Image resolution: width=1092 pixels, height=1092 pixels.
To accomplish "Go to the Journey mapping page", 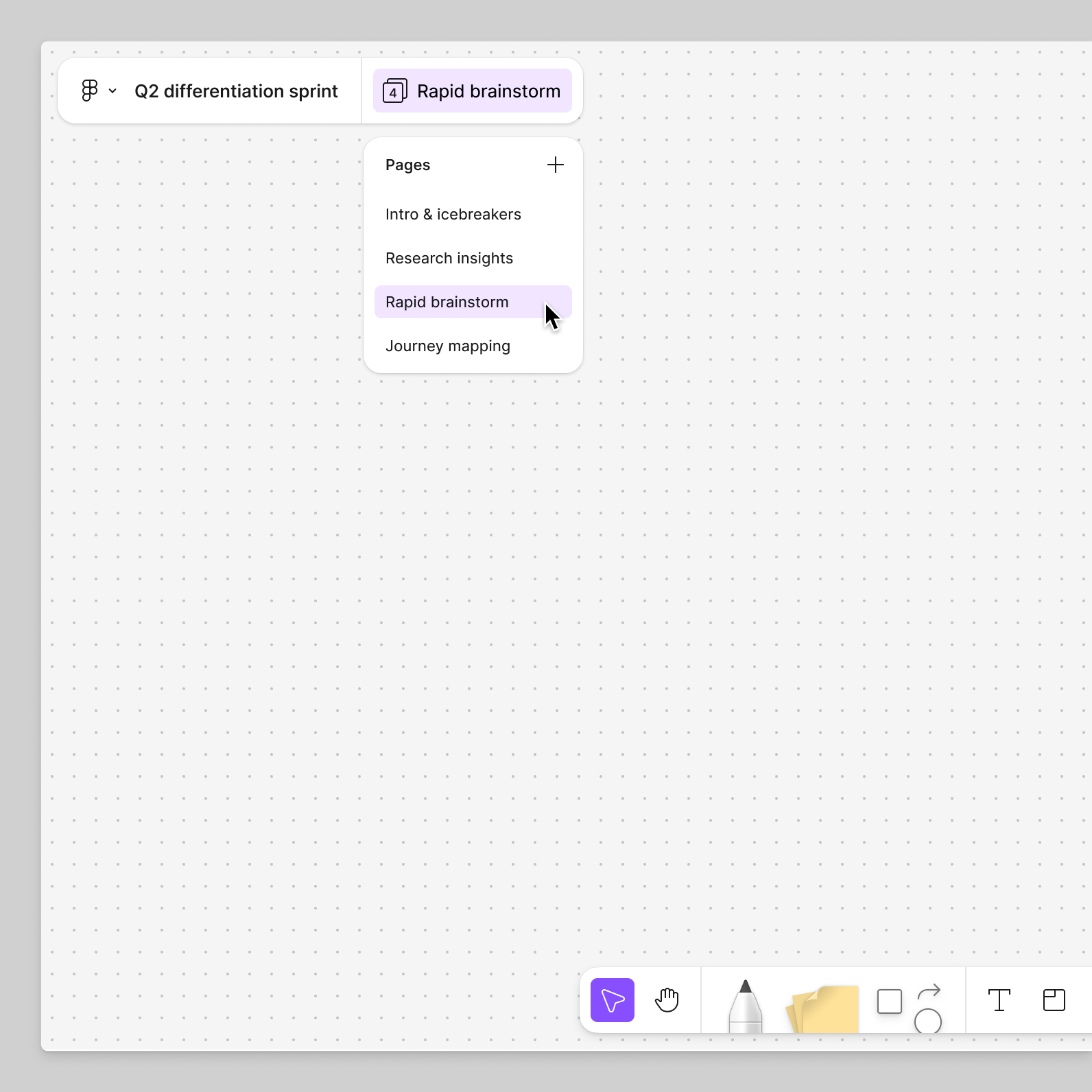I will pos(473,346).
